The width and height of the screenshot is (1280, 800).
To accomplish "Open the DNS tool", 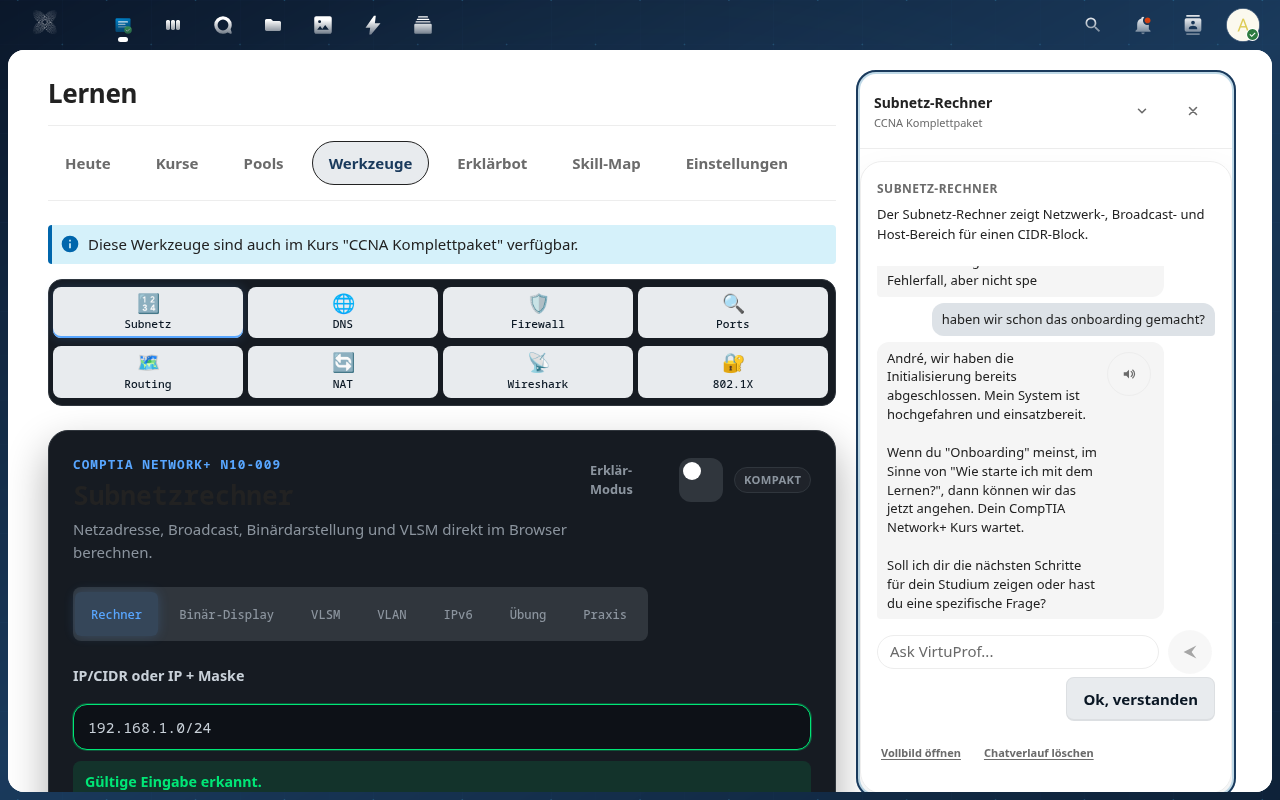I will pyautogui.click(x=342, y=311).
